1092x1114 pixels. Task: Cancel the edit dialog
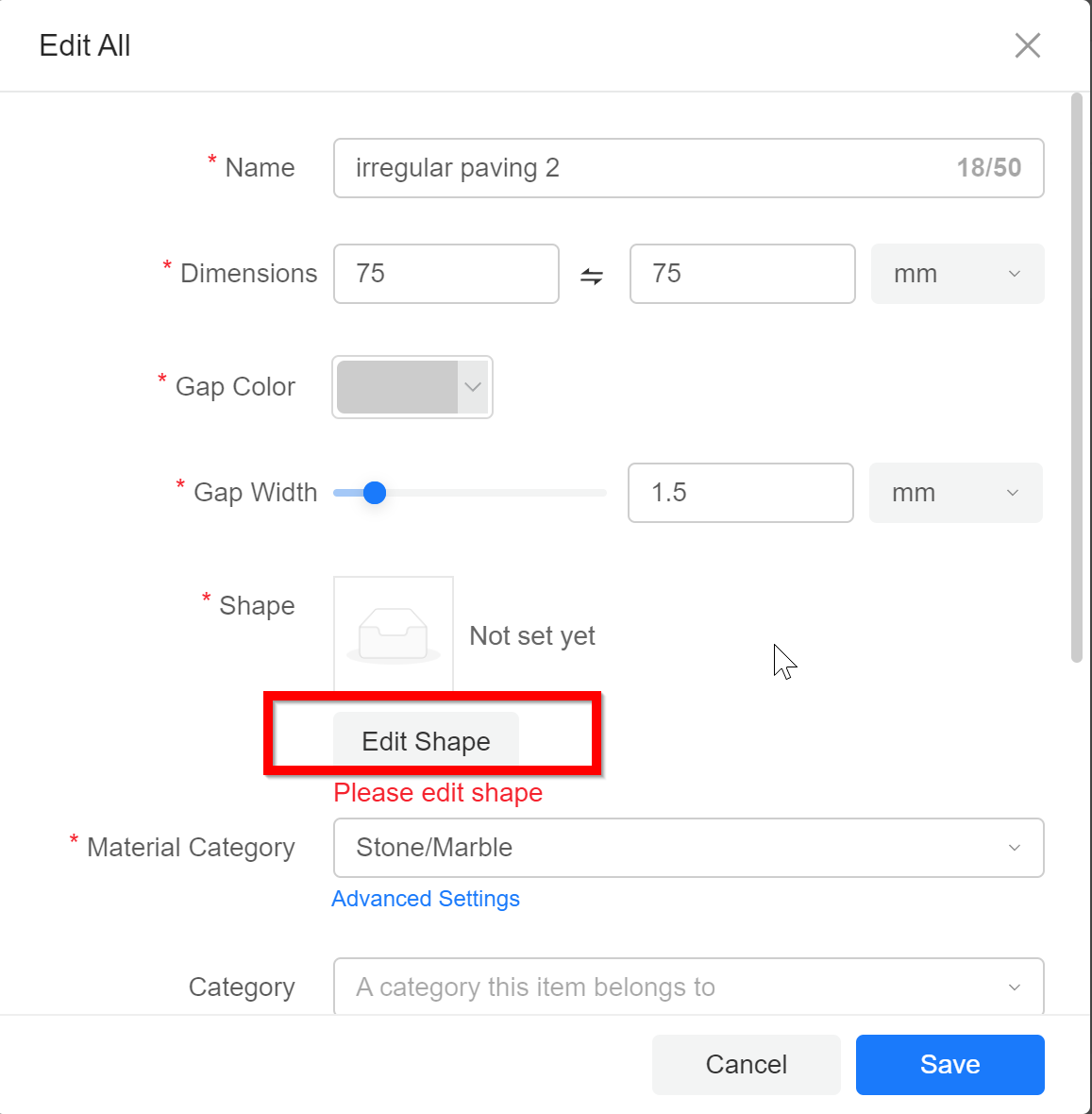click(746, 1065)
